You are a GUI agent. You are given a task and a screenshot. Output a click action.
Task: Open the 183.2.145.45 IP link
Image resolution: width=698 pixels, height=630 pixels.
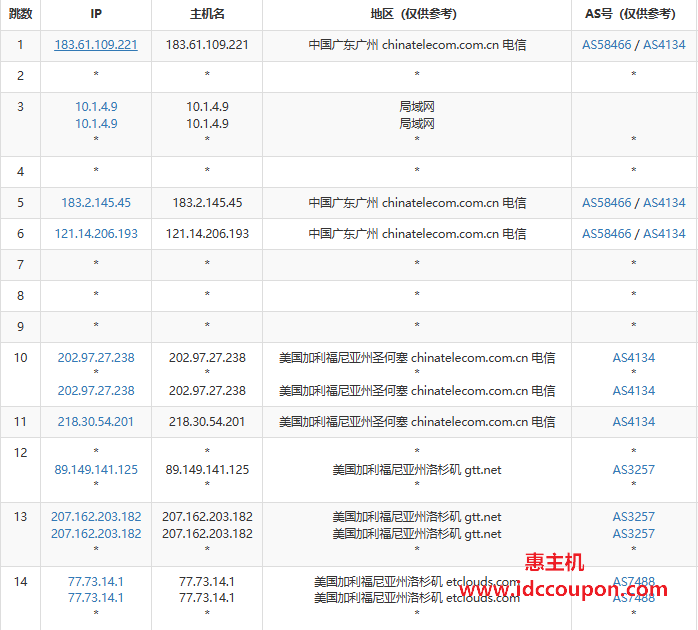96,203
